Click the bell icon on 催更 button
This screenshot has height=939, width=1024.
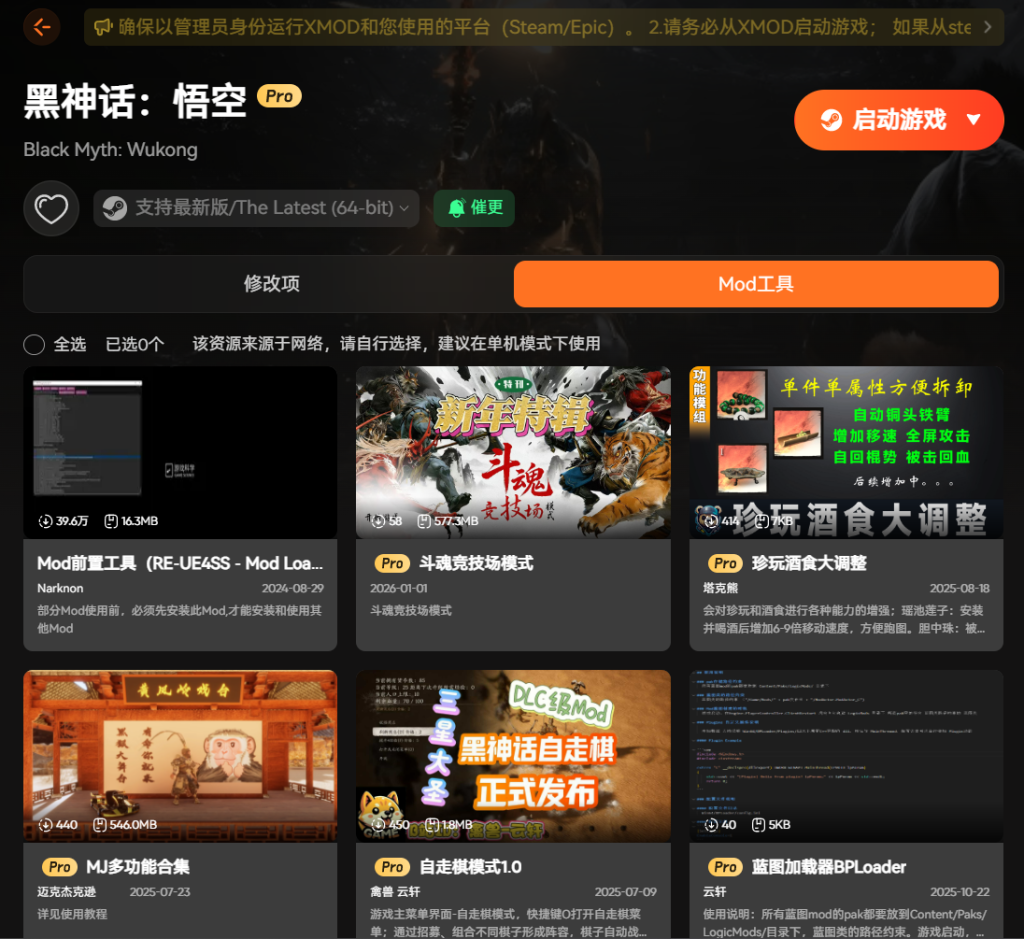[x=456, y=208]
